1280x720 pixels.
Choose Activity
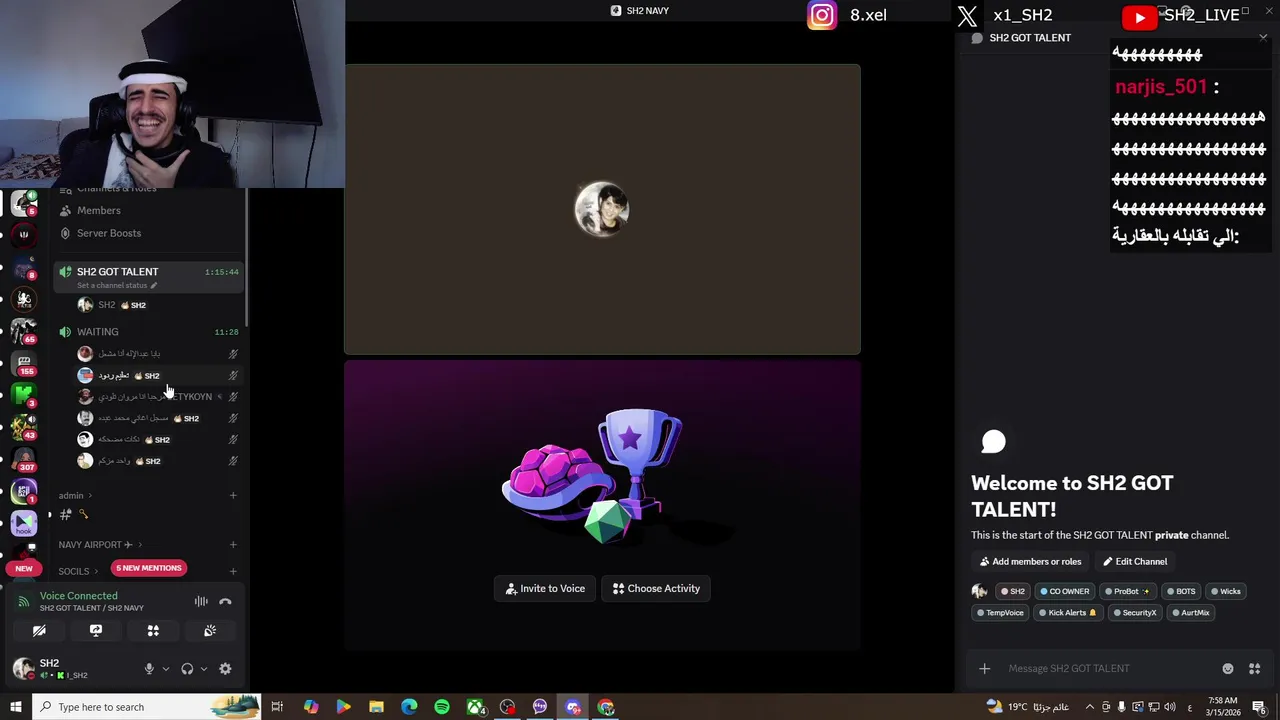(656, 589)
